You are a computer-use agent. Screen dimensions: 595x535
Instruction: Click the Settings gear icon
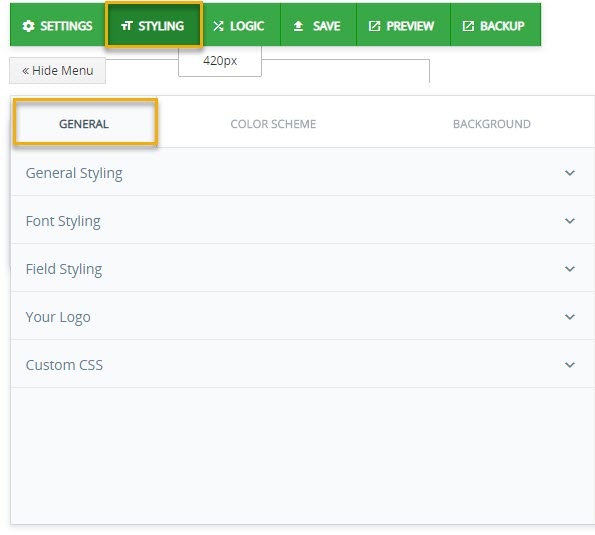[28, 26]
